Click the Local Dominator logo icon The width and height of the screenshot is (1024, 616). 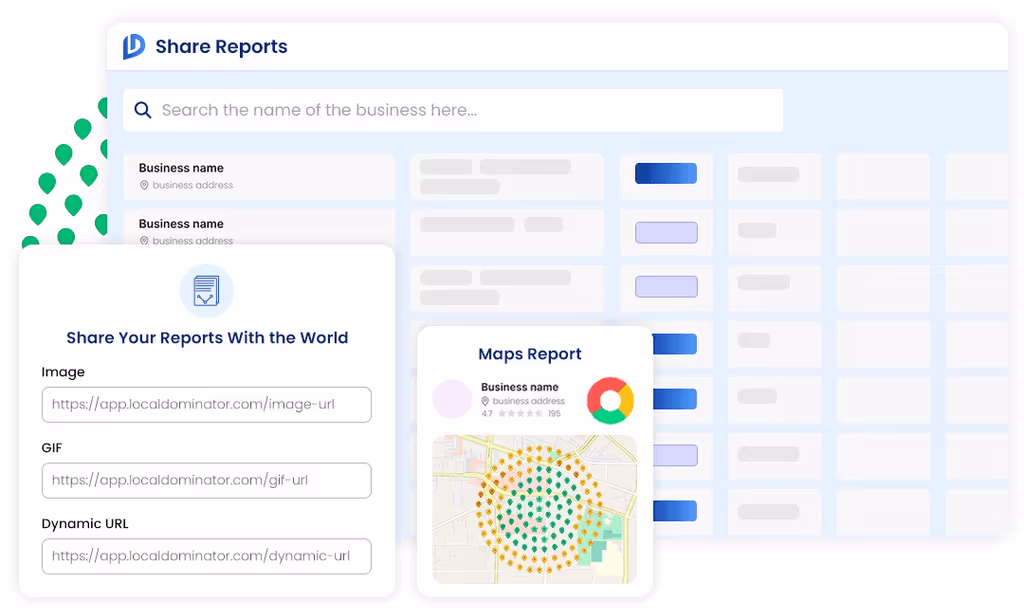(134, 46)
